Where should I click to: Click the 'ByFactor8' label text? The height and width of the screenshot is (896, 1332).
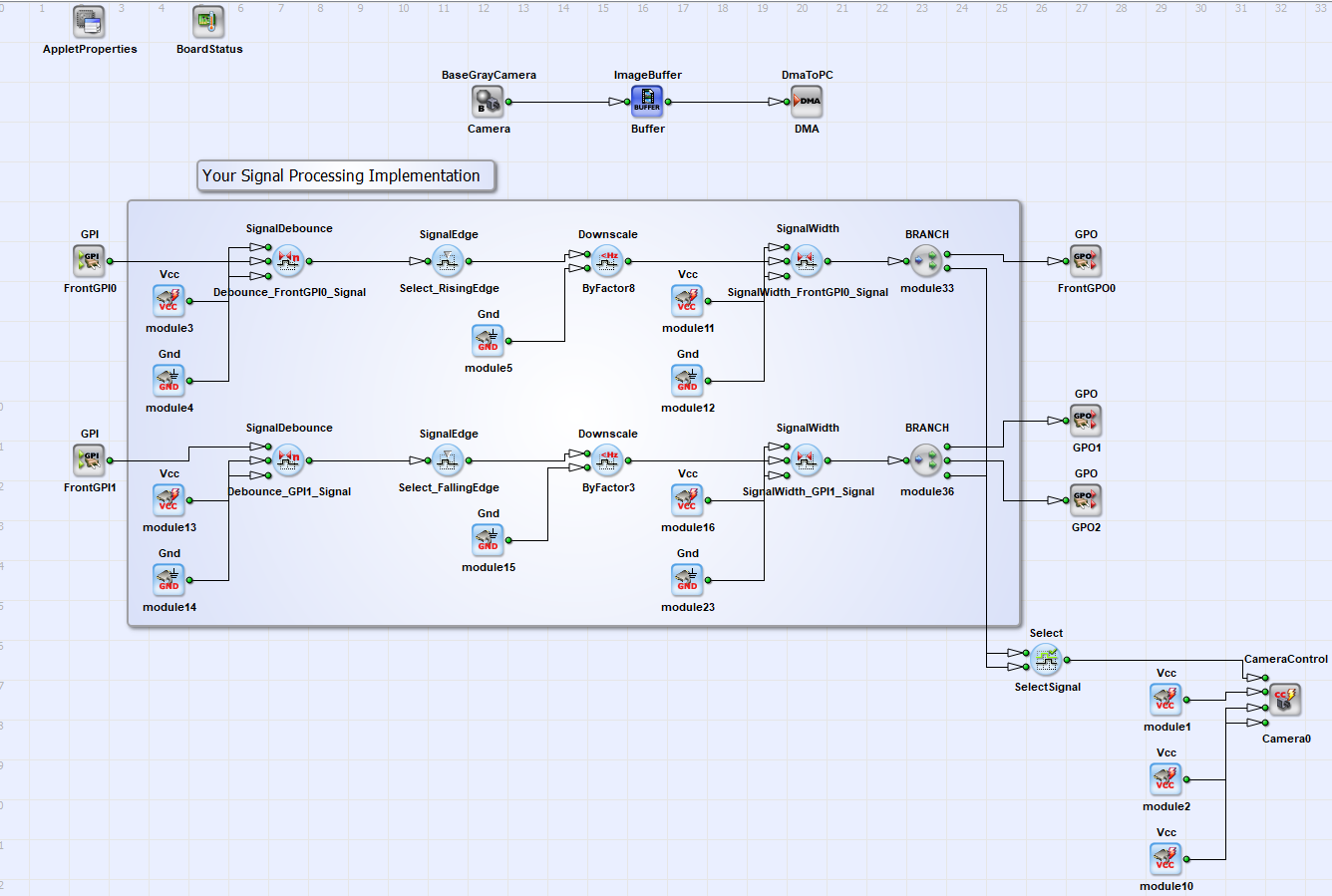[x=608, y=288]
